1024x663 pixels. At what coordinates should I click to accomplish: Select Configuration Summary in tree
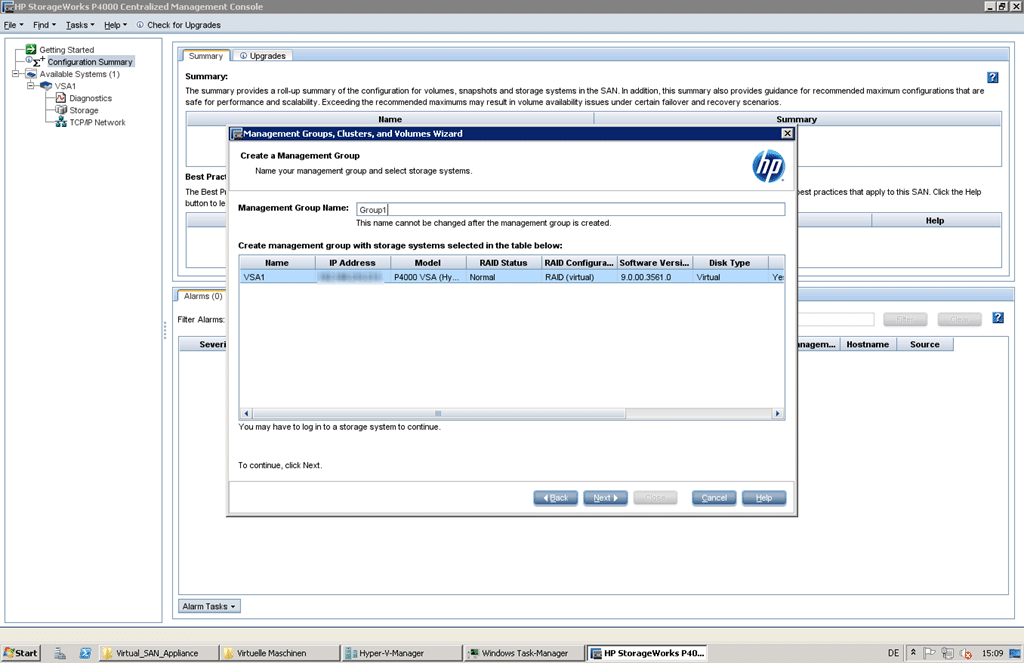point(90,61)
